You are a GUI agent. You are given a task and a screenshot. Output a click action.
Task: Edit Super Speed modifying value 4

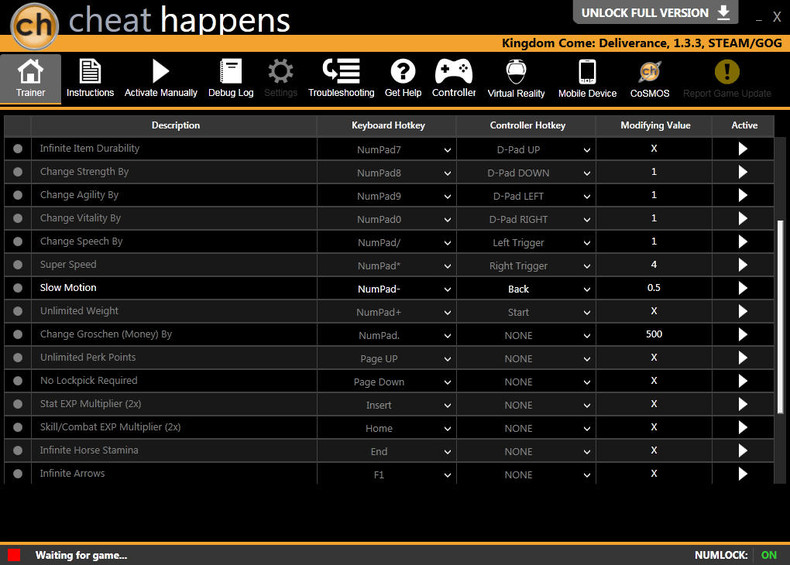coord(653,265)
